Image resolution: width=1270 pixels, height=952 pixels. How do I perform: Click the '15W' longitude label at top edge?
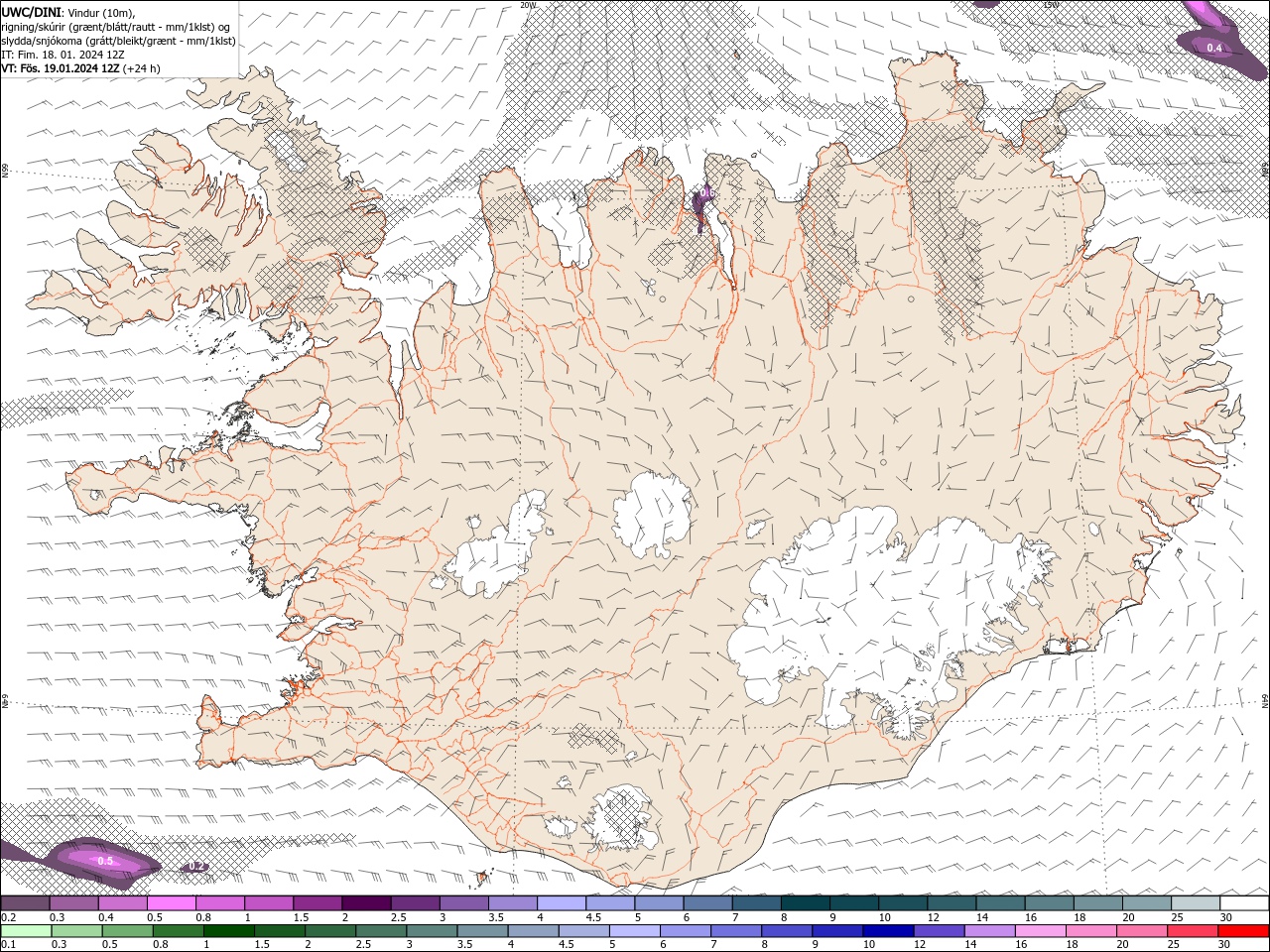click(x=1051, y=5)
